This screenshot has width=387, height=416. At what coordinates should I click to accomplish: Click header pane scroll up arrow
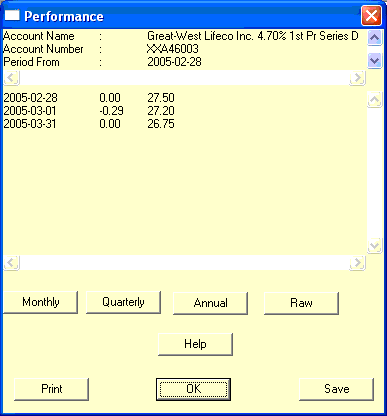374,38
